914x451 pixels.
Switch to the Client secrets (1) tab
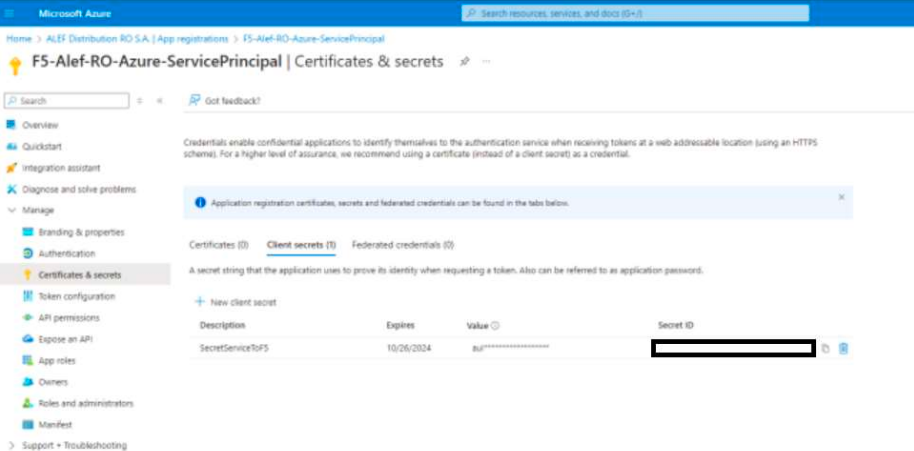[x=301, y=245]
